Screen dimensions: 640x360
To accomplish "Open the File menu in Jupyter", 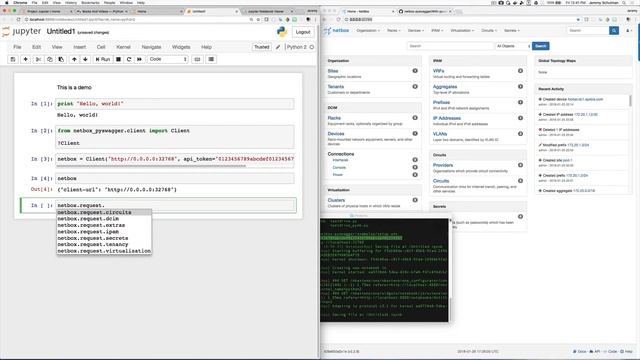I will 17,47.
